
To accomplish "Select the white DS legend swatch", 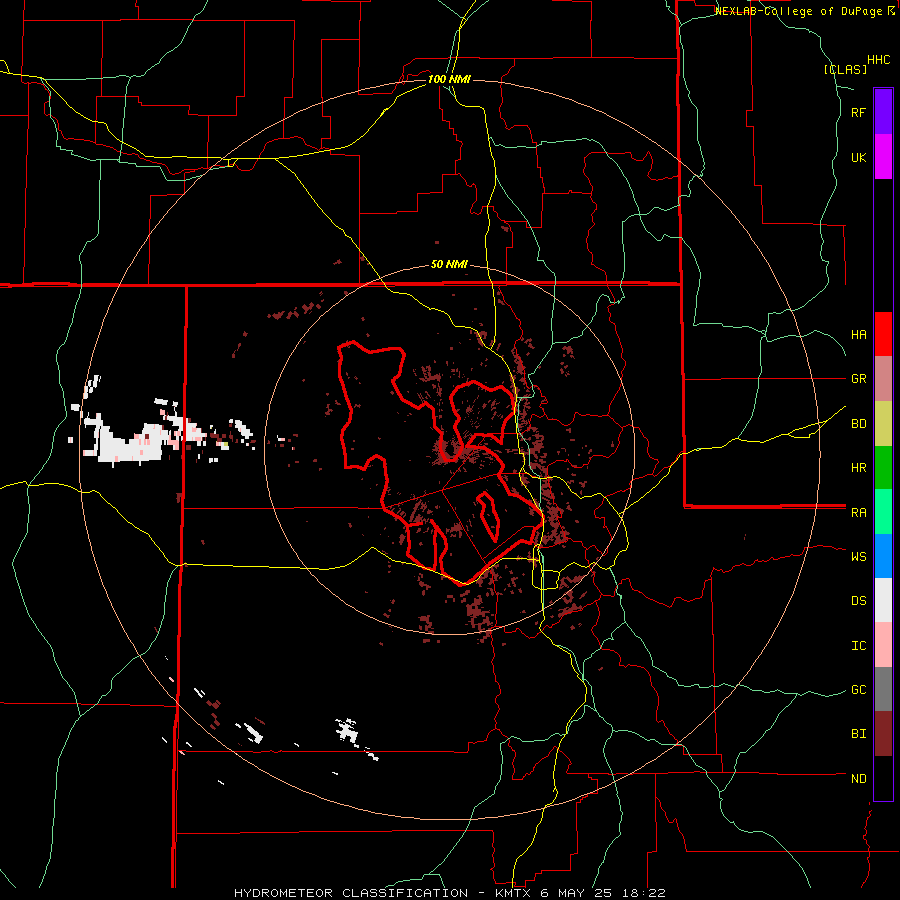I will (883, 600).
